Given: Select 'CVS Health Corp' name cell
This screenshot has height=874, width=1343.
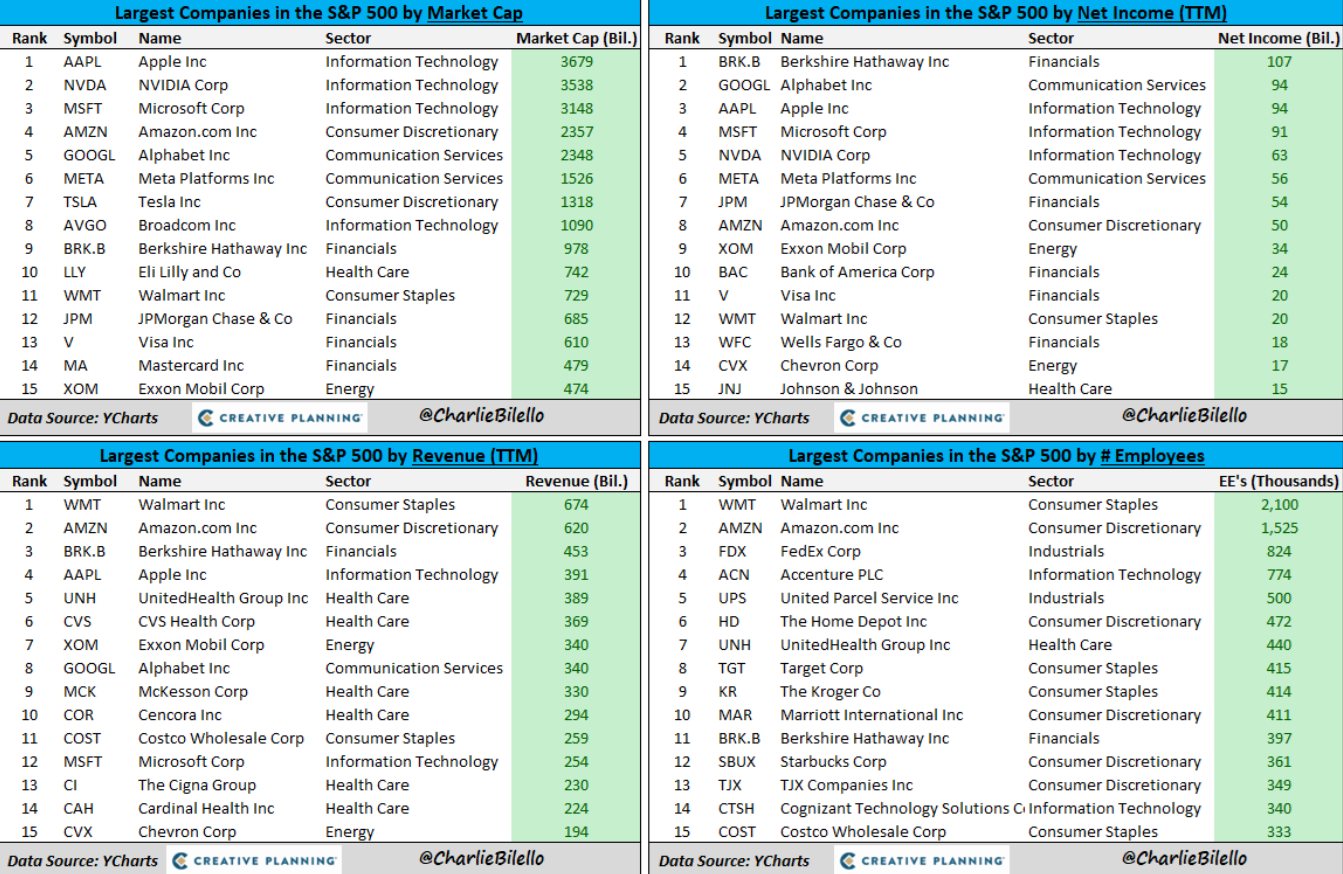Looking at the screenshot, I should [x=197, y=622].
